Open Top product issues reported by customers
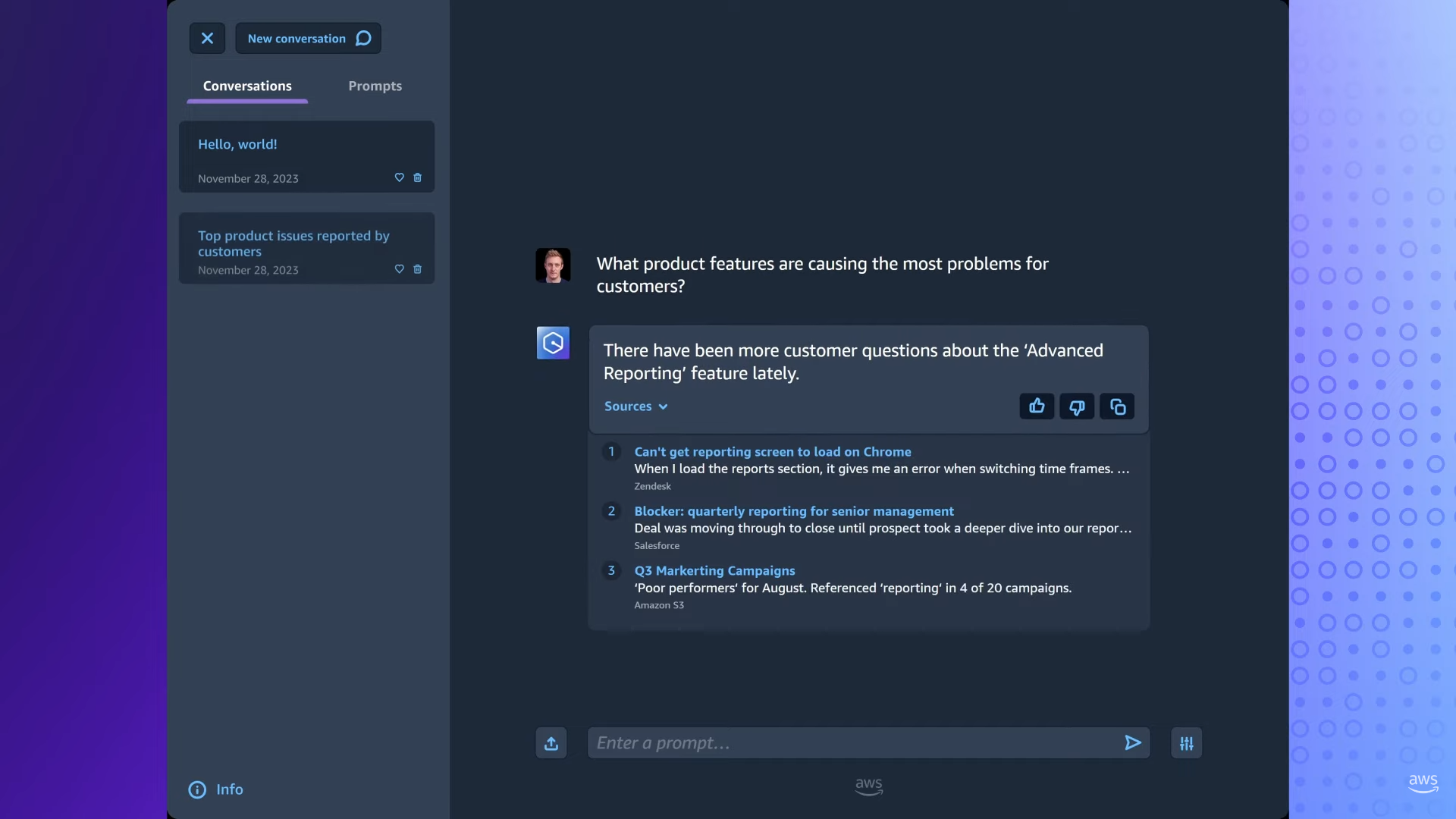This screenshot has width=1456, height=819. pos(307,248)
